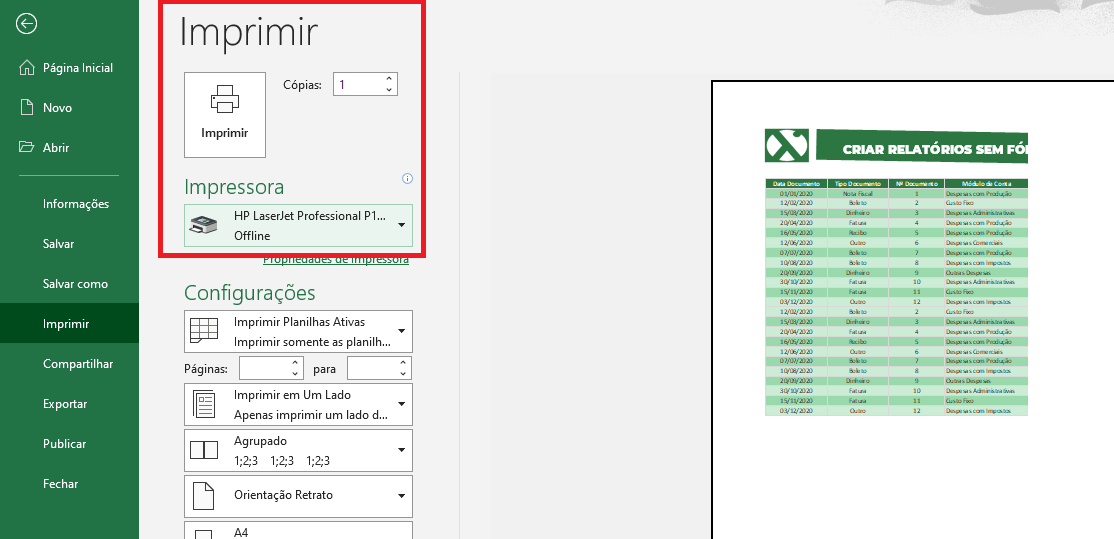The height and width of the screenshot is (539, 1114).
Task: Click the Excel logo in preview header
Action: coord(786,146)
